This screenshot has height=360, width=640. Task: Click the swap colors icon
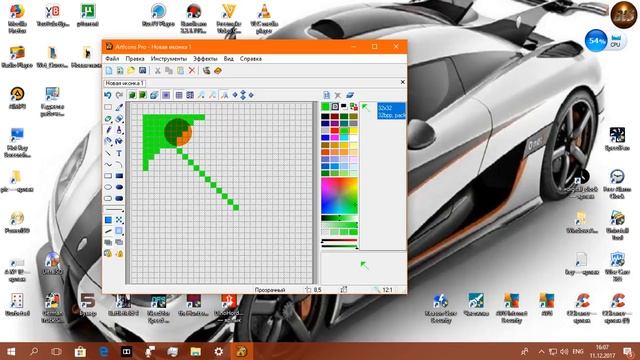pos(353,107)
